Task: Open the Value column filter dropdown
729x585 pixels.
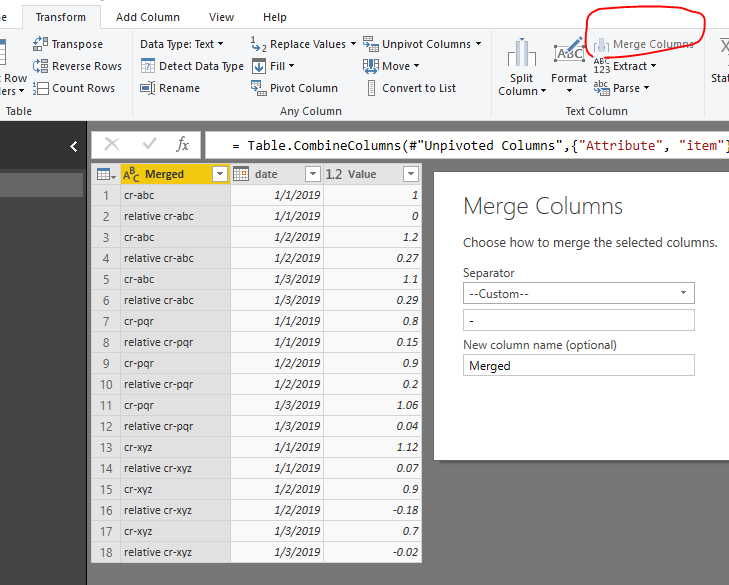Action: (x=411, y=174)
